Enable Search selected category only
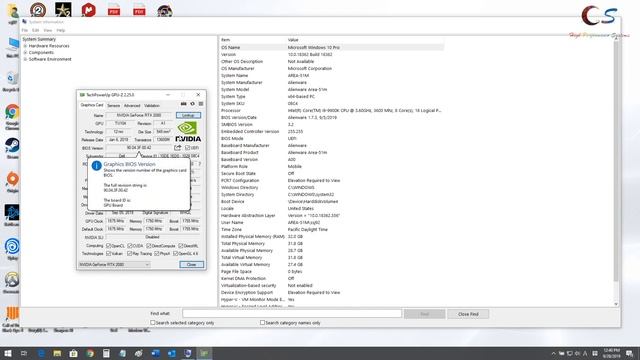The image size is (640, 360). tap(153, 322)
